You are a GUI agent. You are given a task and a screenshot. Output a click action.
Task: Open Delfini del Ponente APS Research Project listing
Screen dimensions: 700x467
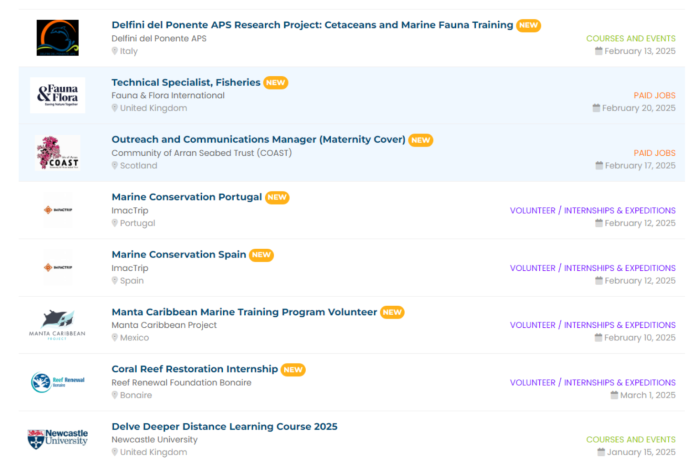pos(312,25)
